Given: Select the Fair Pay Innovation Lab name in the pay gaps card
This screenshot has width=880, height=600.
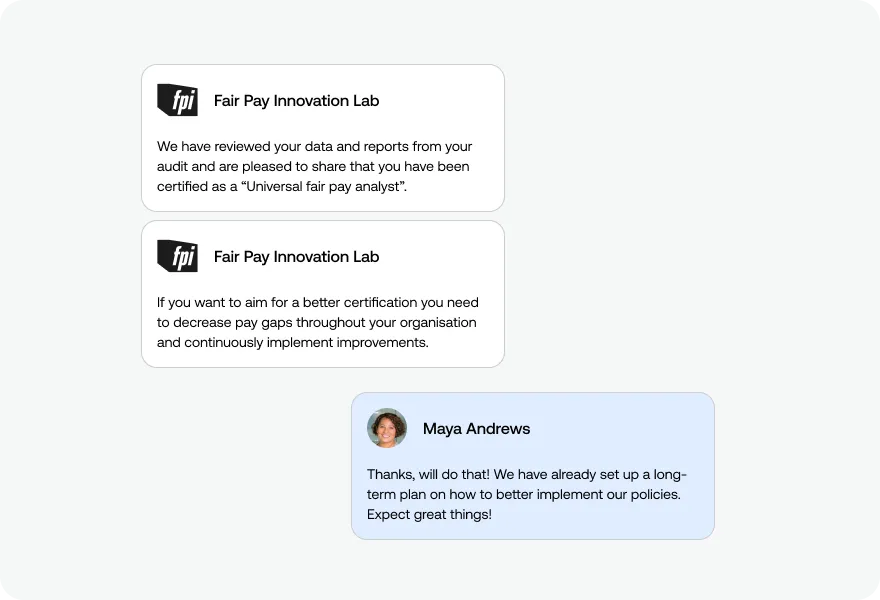Looking at the screenshot, I should [x=296, y=257].
